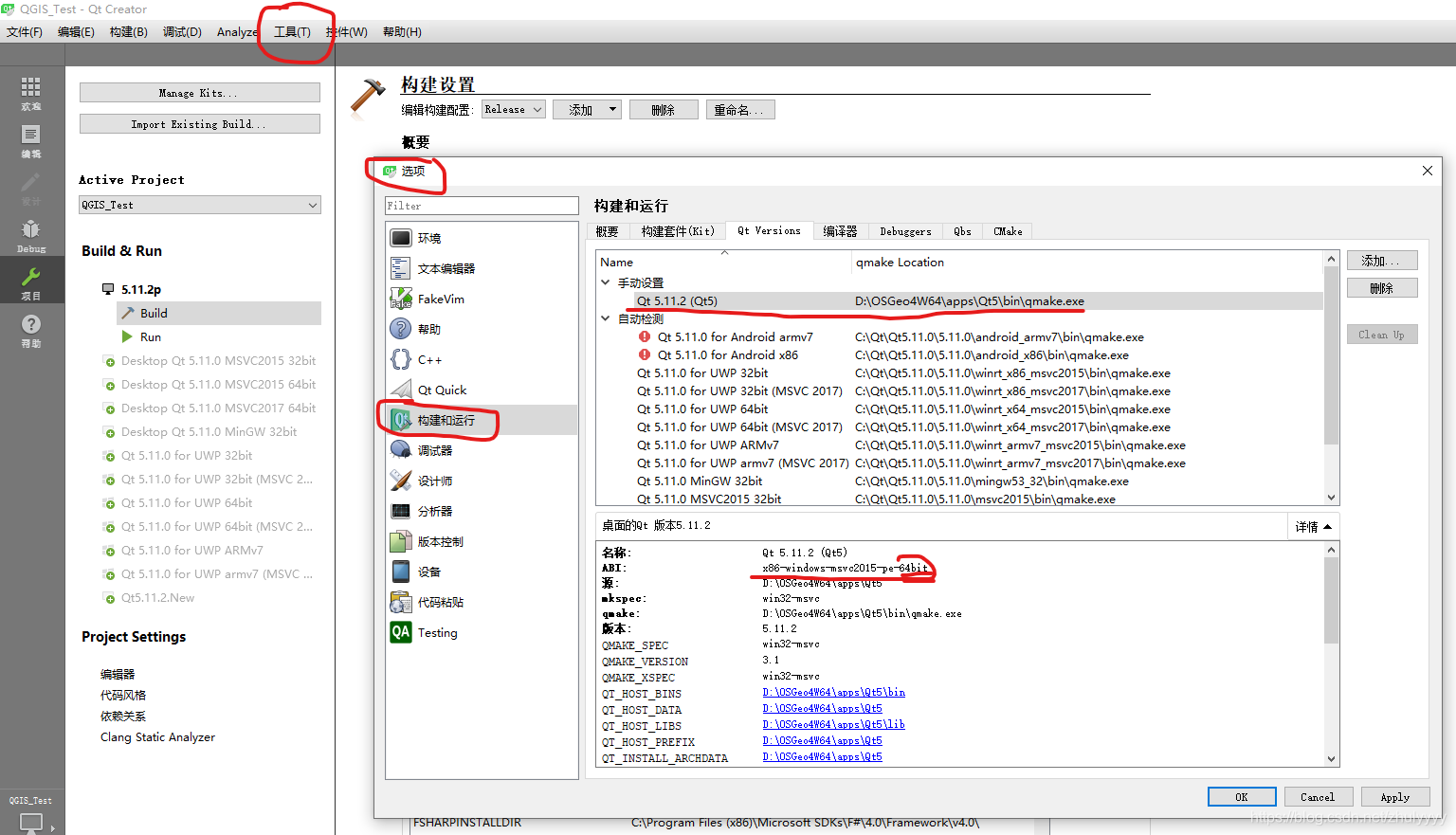The image size is (1456, 835).
Task: Open the File menu
Action: pos(25,31)
